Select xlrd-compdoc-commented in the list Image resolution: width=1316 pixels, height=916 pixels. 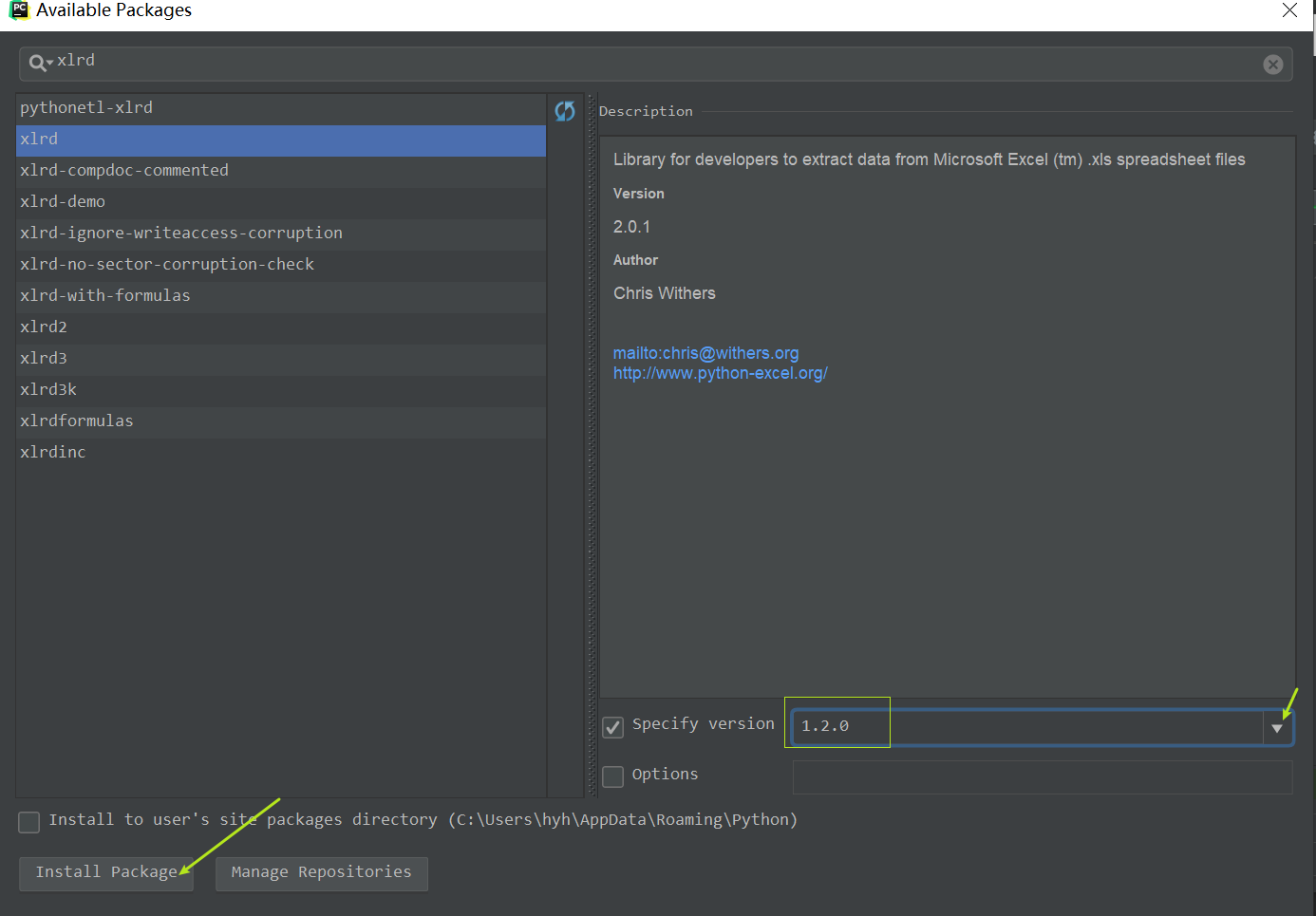pyautogui.click(x=281, y=171)
